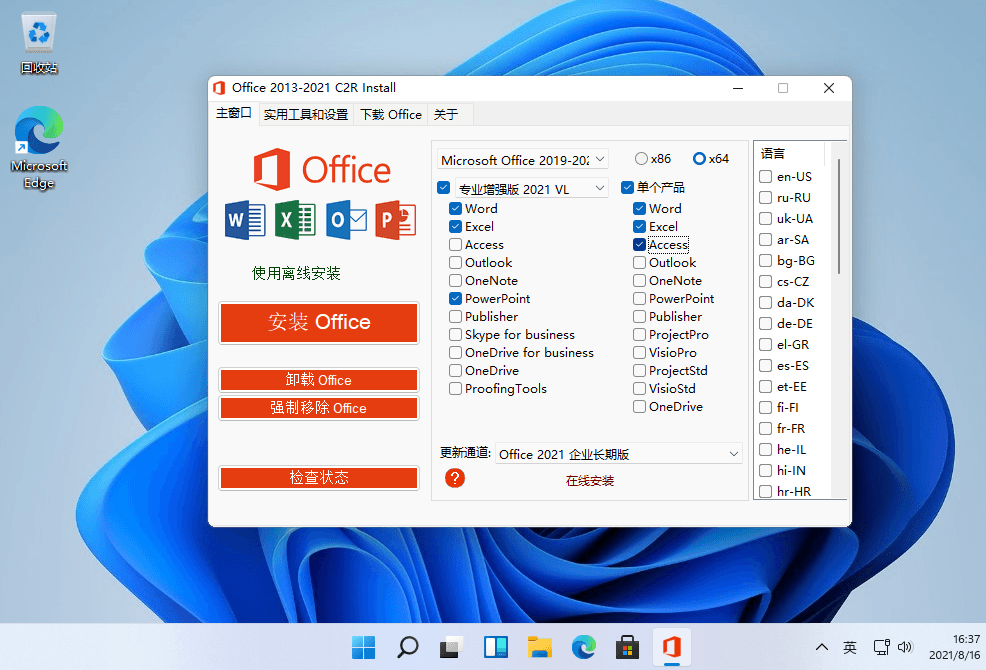
Task: Check OneNote in the suite list
Action: tap(455, 281)
